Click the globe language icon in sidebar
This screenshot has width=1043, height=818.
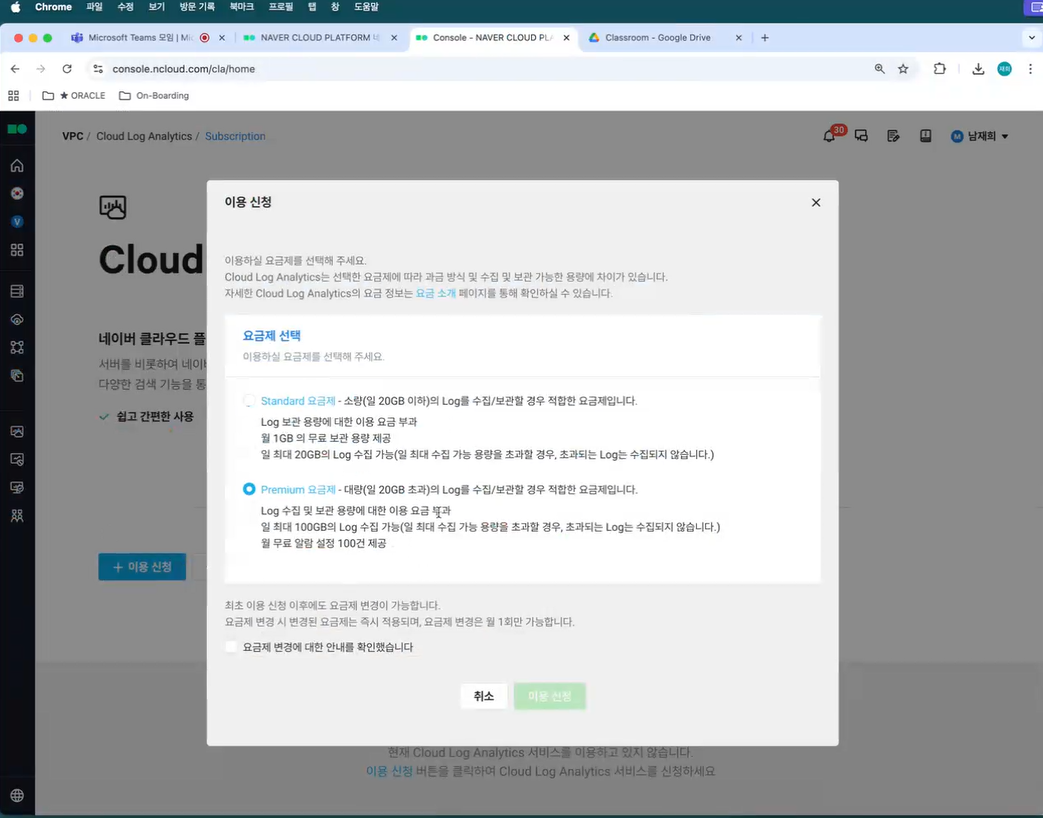point(17,795)
